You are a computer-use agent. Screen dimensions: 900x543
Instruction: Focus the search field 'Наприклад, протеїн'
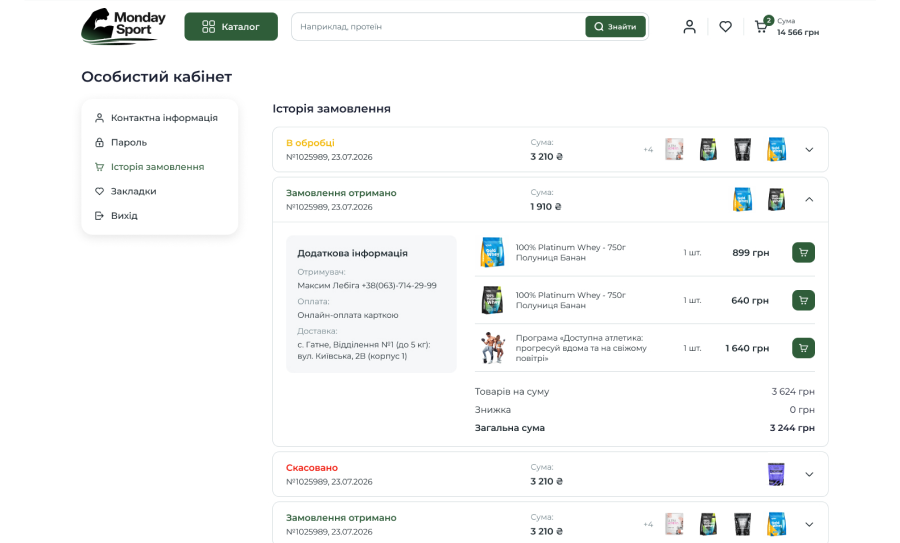click(x=438, y=26)
